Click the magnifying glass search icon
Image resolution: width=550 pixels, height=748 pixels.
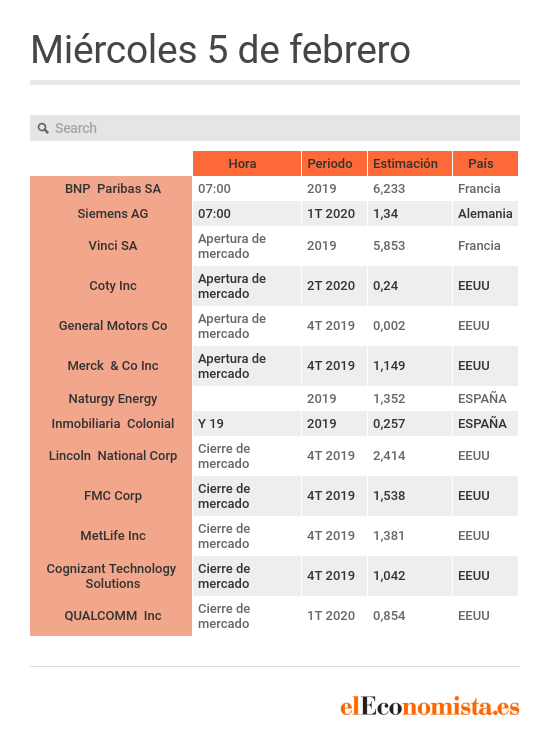(x=43, y=128)
